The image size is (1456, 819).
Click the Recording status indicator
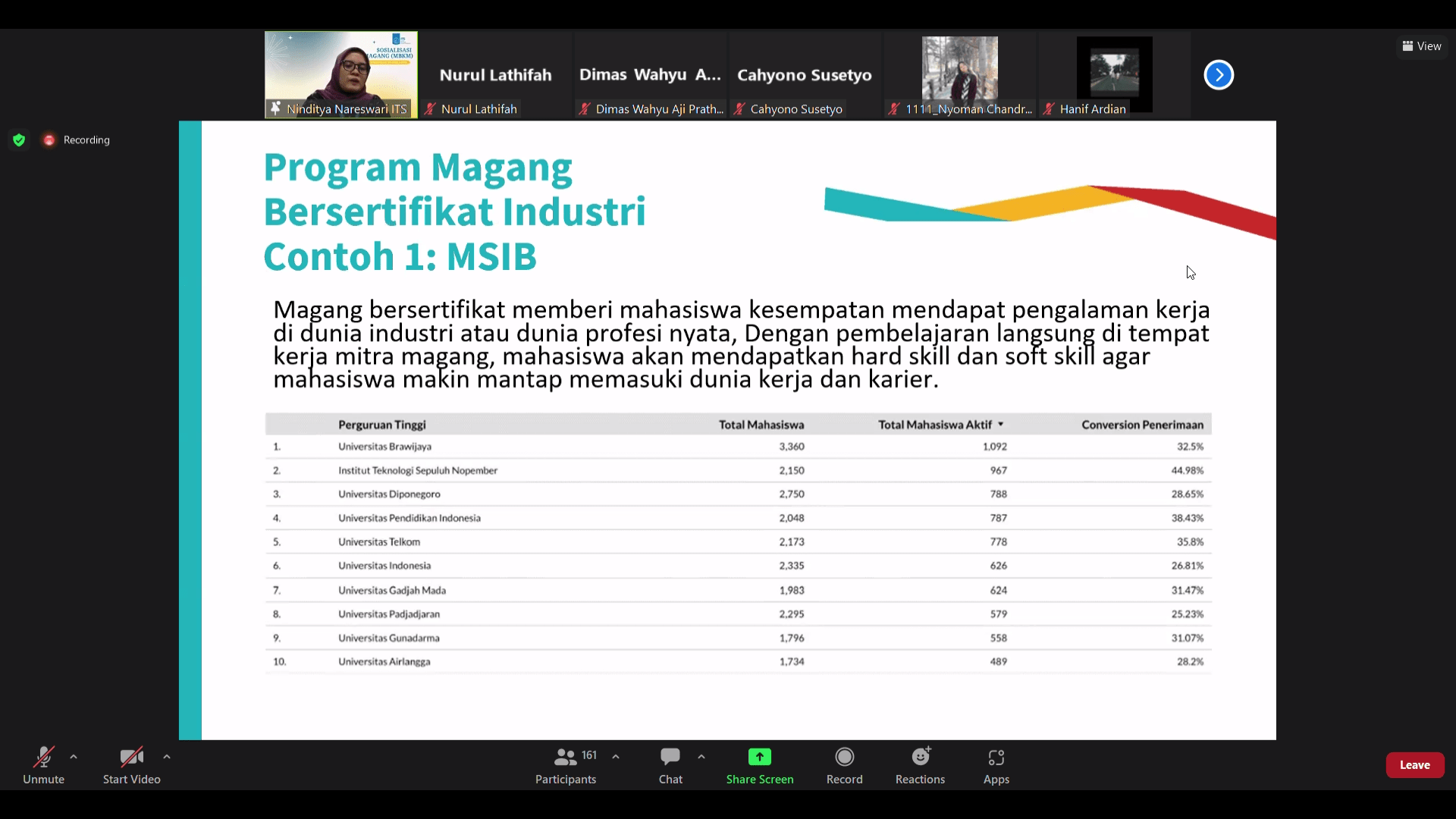(x=77, y=140)
